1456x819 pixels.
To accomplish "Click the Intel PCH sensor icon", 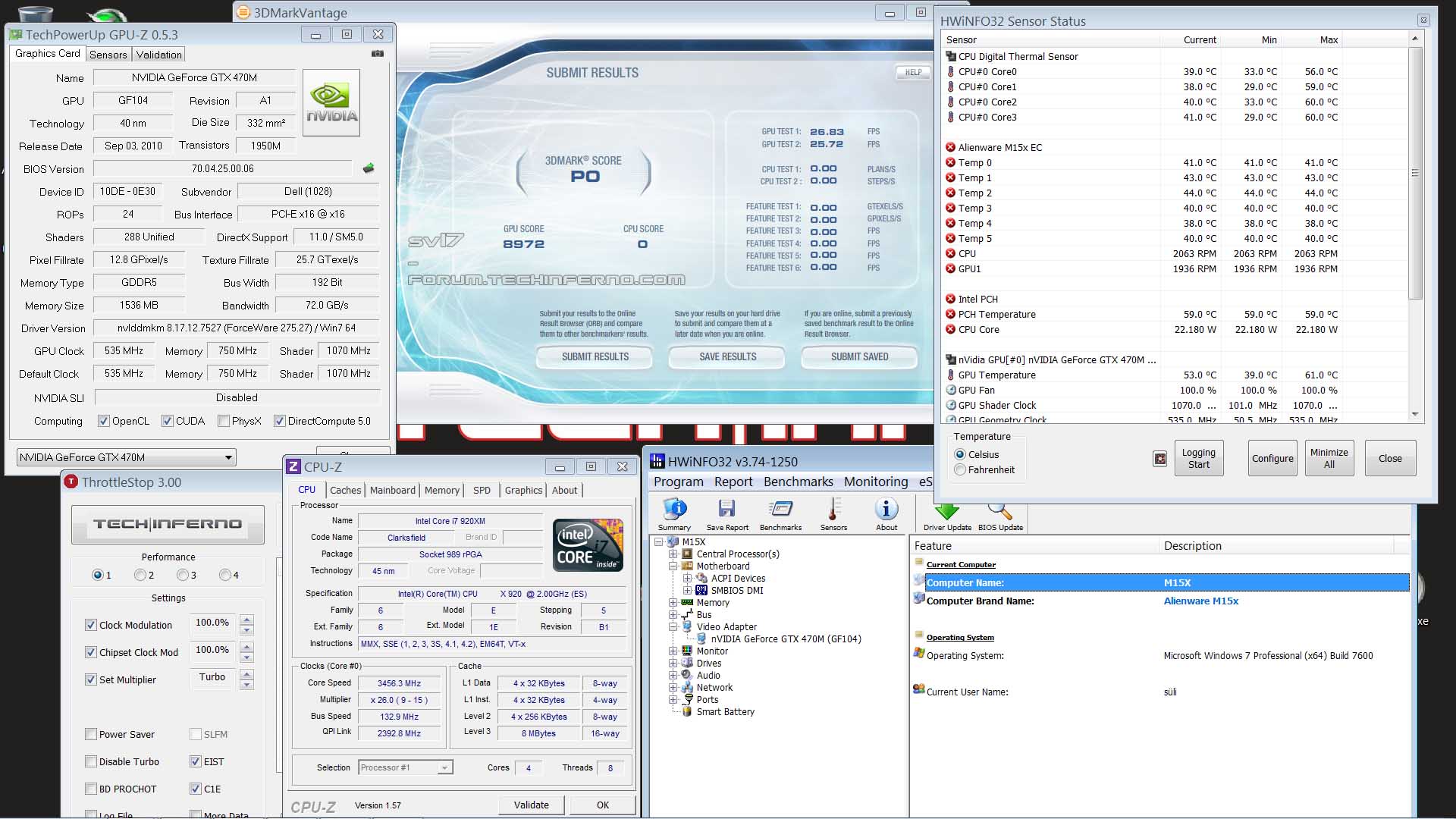I will (x=950, y=299).
